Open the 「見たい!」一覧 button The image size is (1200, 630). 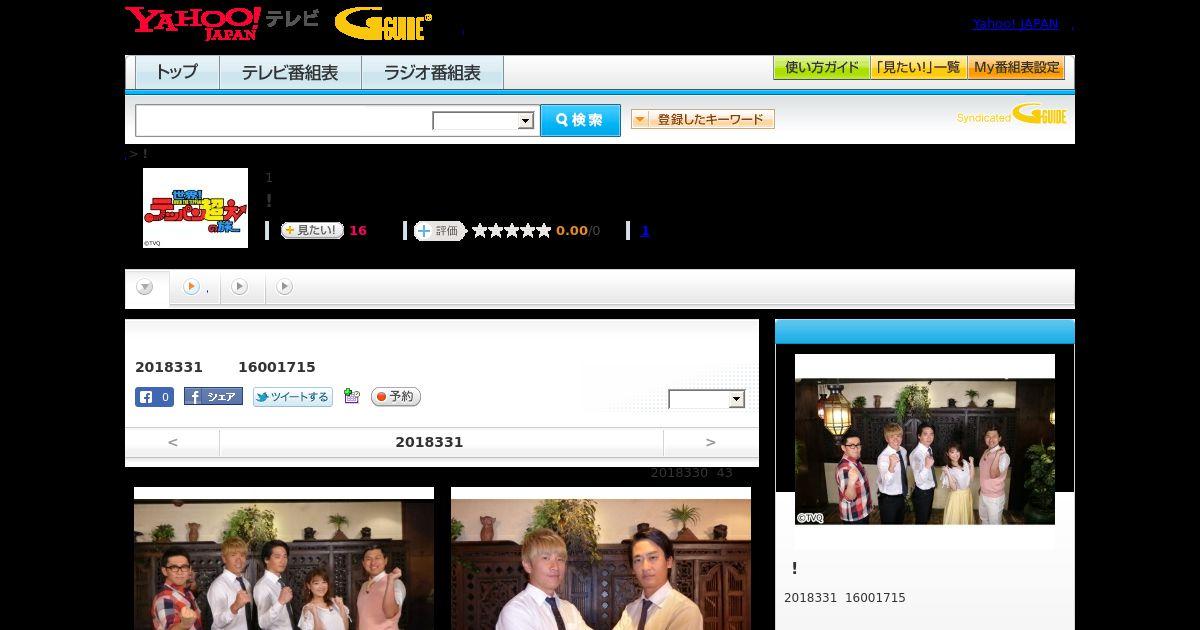coord(918,68)
